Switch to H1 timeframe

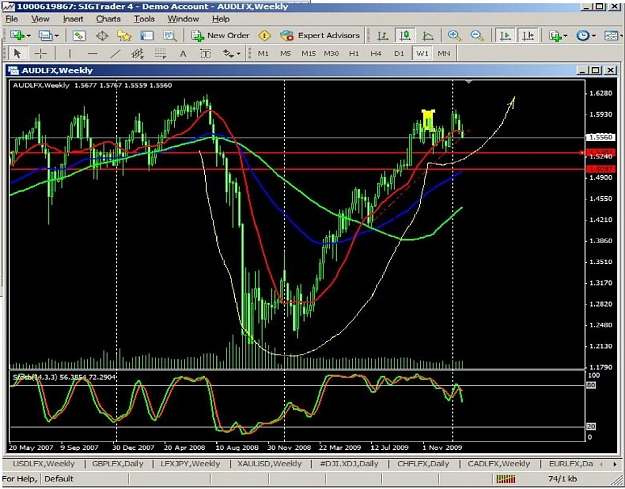click(x=354, y=53)
